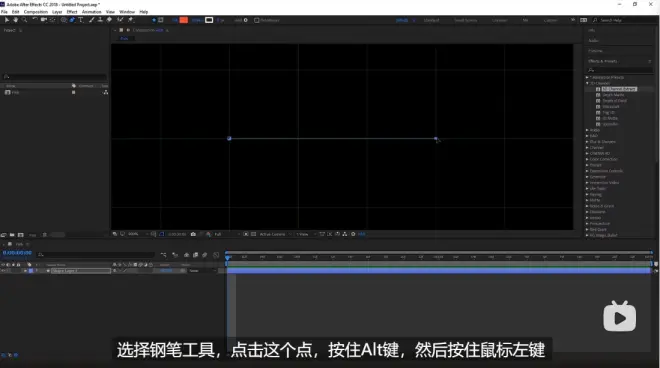Click the timeline Motion Blur enable icon
Viewport: 660px width, 368px height.
coord(205,255)
